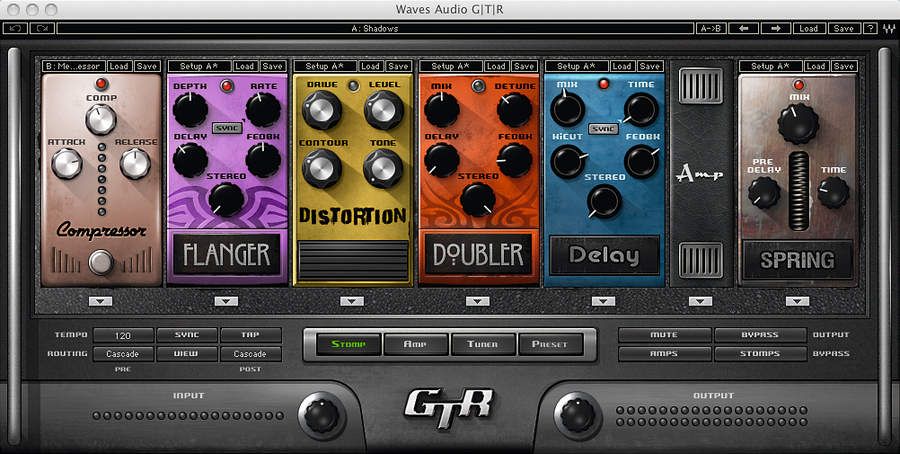Click the tempo SYNC button
This screenshot has width=900, height=454.
(187, 335)
